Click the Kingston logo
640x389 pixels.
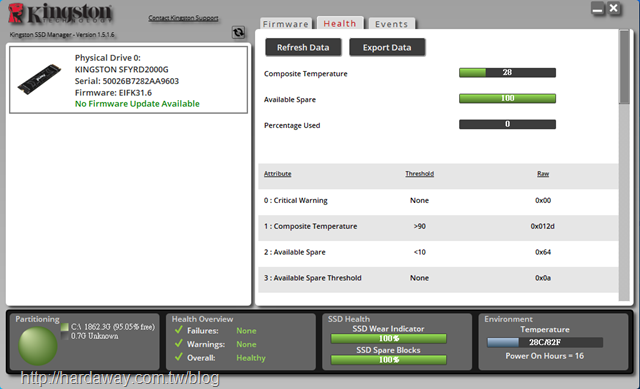[60, 13]
